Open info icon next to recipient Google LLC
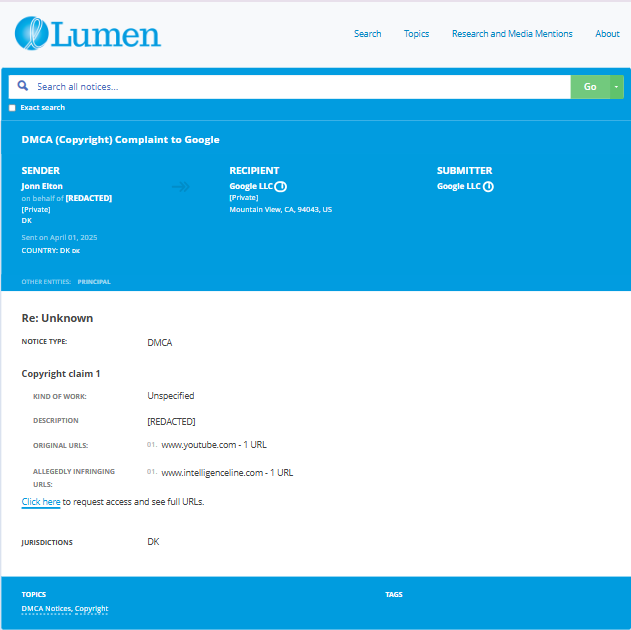Image resolution: width=631 pixels, height=630 pixels. pyautogui.click(x=280, y=186)
